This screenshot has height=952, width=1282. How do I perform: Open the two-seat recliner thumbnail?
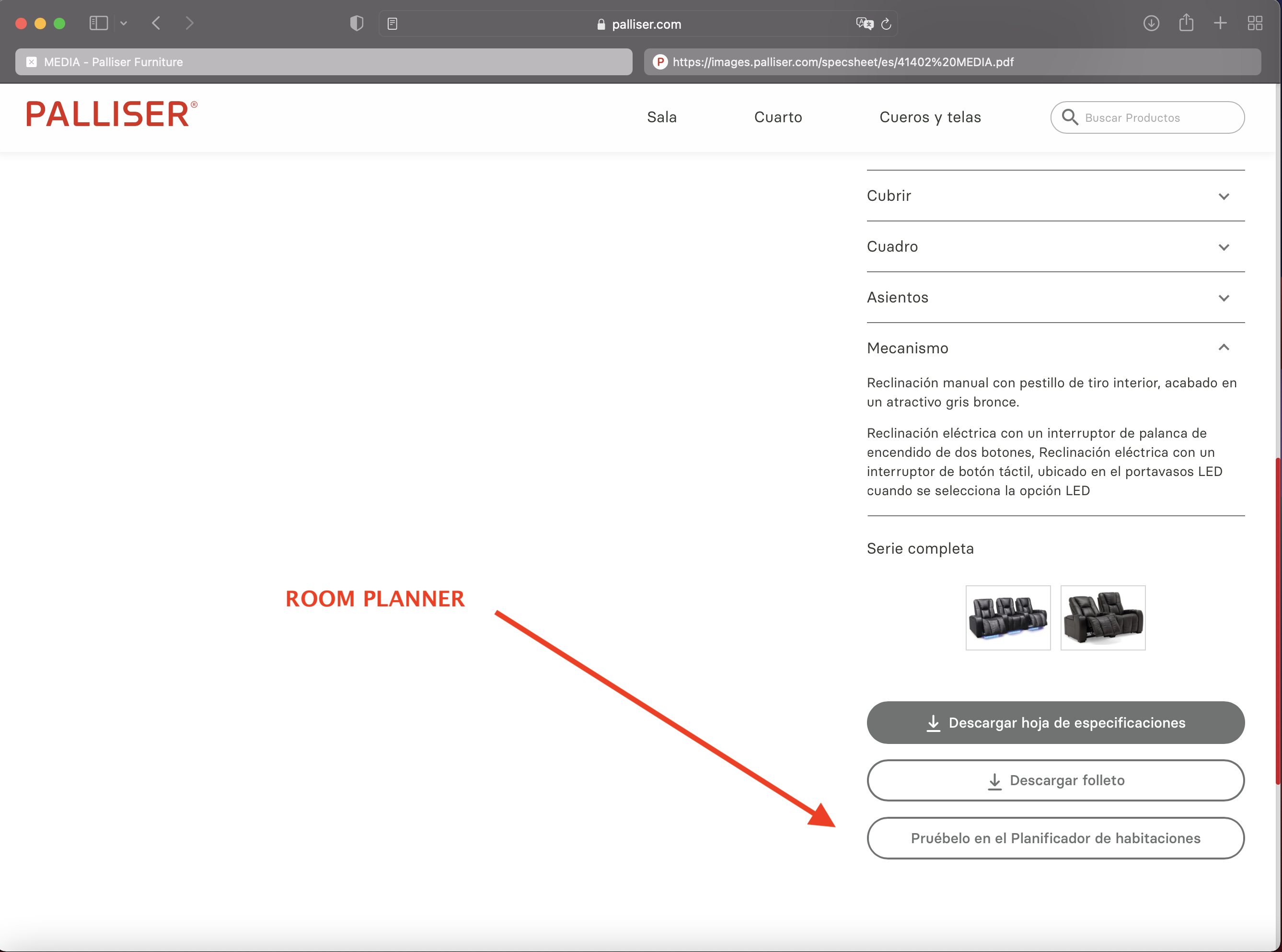point(1103,618)
